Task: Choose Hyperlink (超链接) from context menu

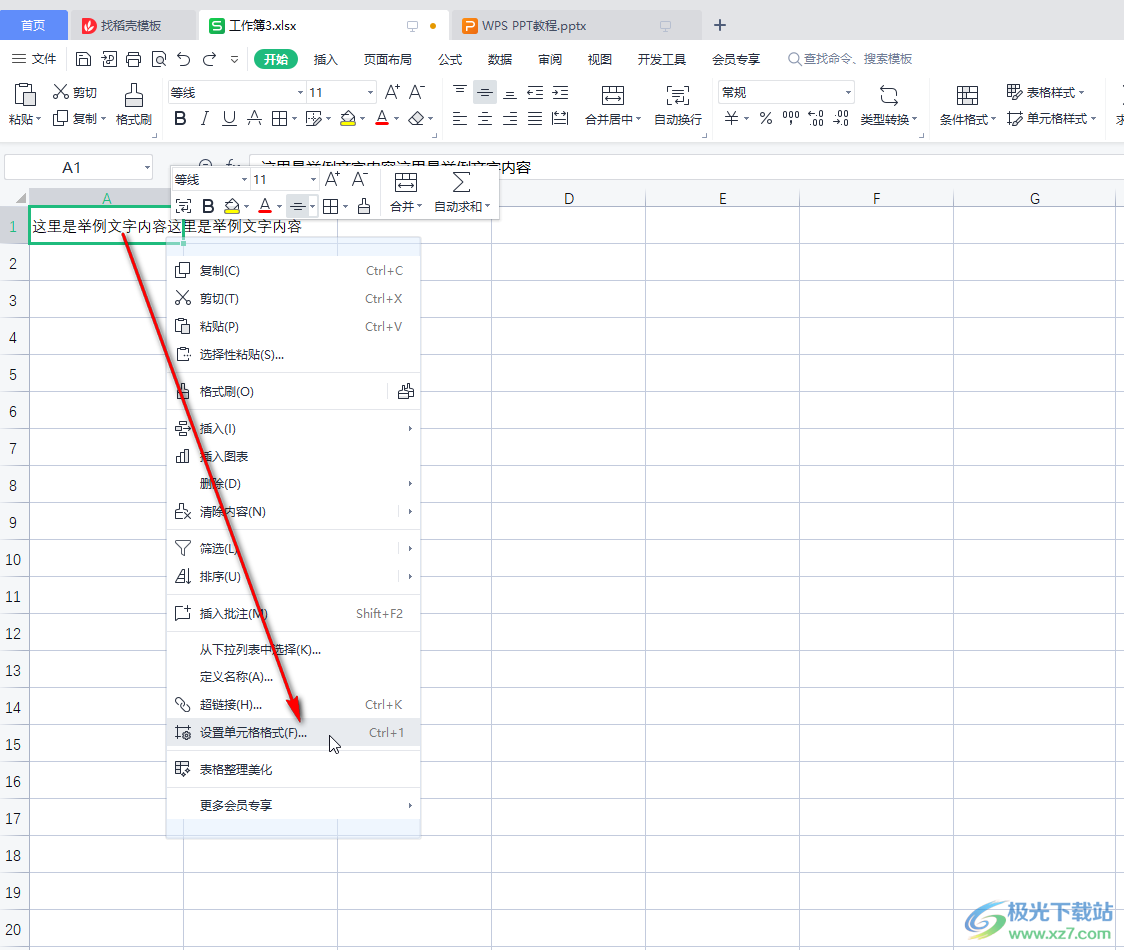Action: point(293,705)
